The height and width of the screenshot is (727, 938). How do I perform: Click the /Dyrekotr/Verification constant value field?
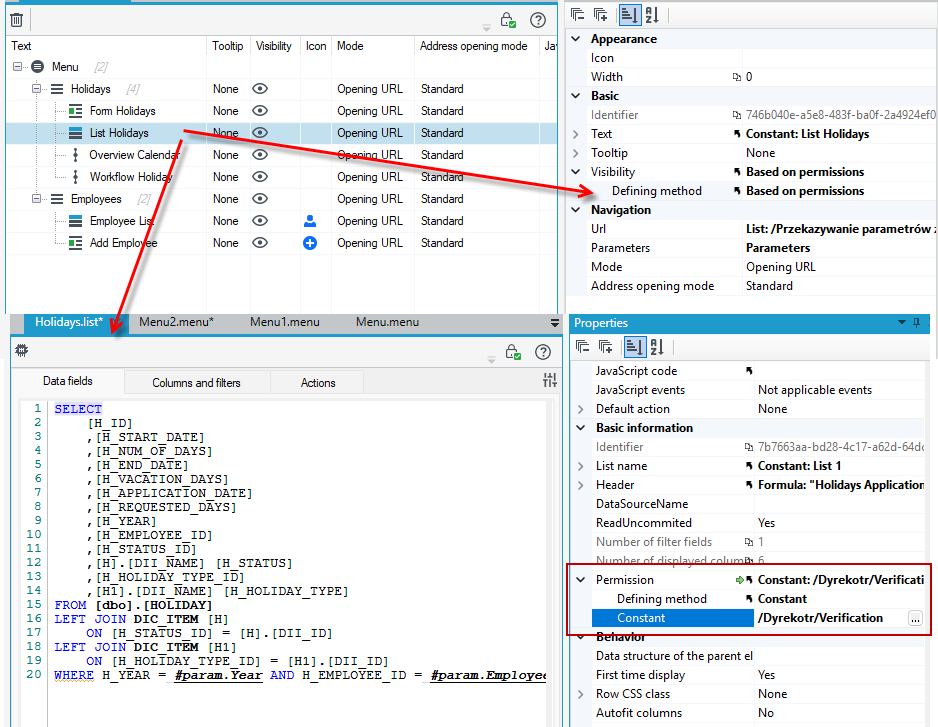point(831,618)
